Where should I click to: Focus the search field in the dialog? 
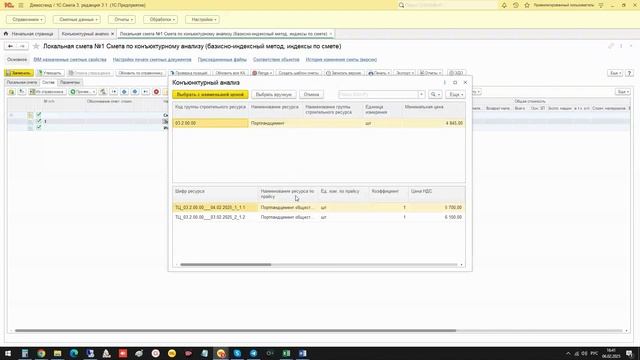pyautogui.click(x=378, y=94)
